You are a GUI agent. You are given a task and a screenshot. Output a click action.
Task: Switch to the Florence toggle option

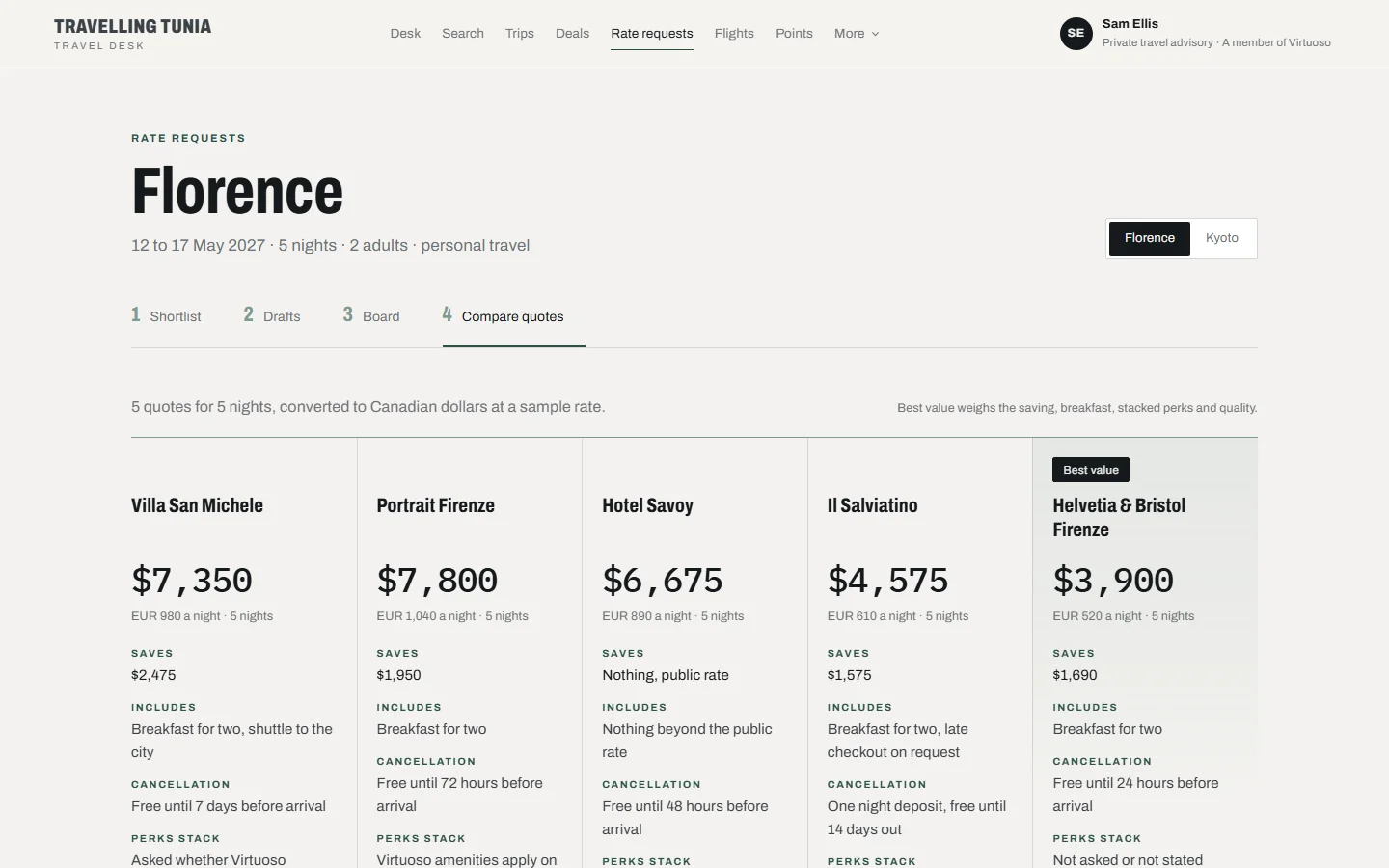point(1150,238)
